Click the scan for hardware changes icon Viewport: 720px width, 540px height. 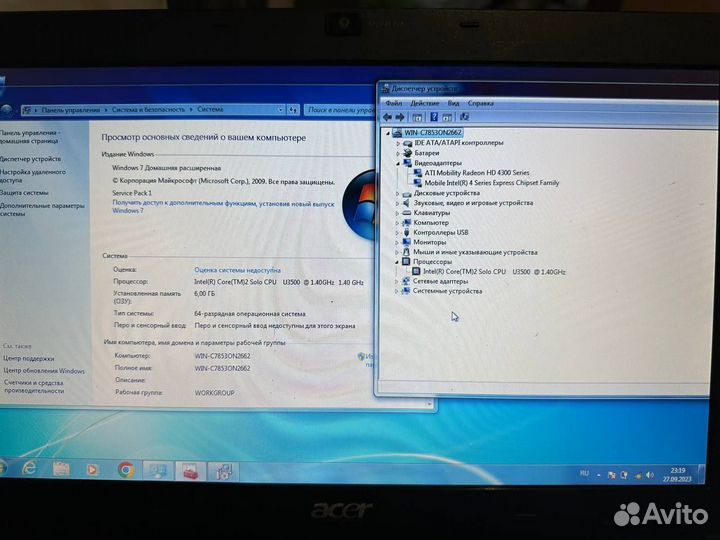[x=464, y=117]
